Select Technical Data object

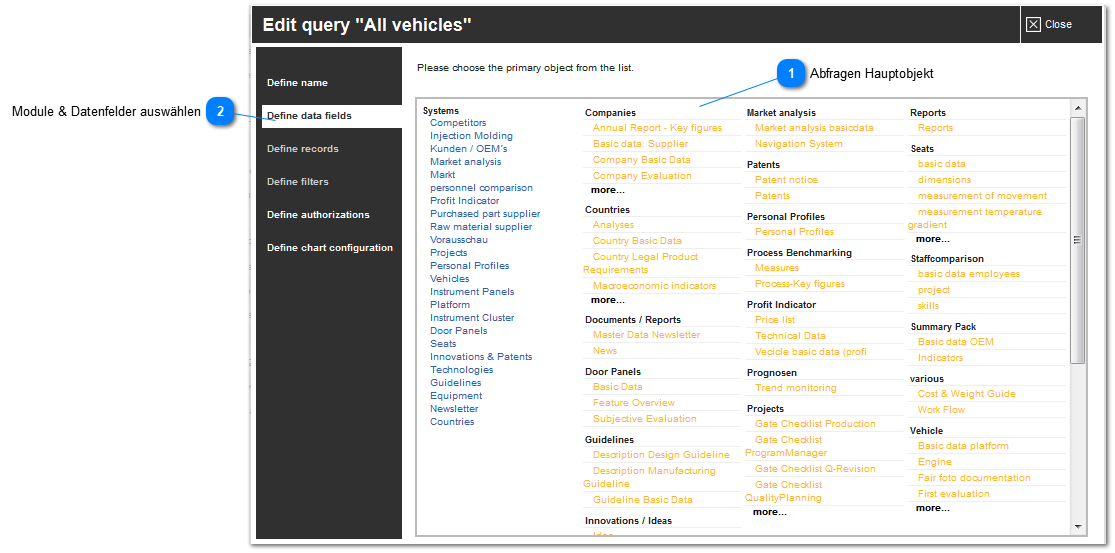pyautogui.click(x=791, y=335)
